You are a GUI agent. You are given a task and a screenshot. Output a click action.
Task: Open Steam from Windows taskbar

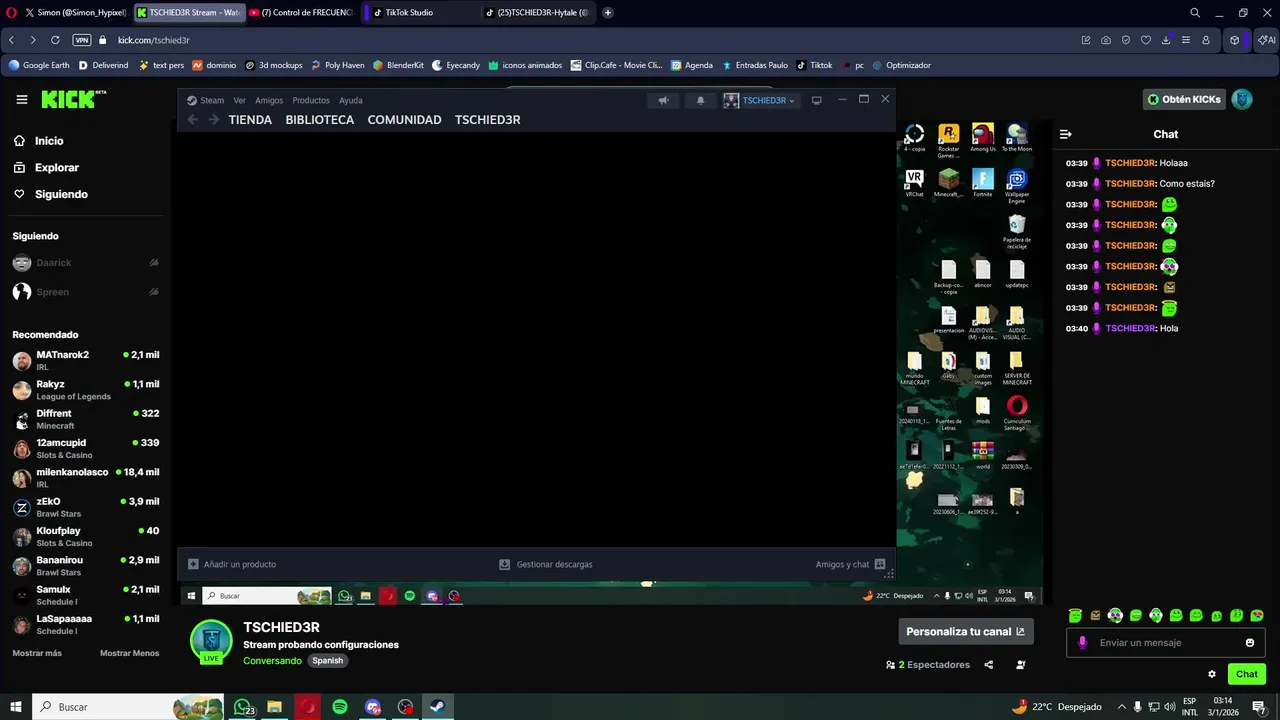tap(437, 707)
